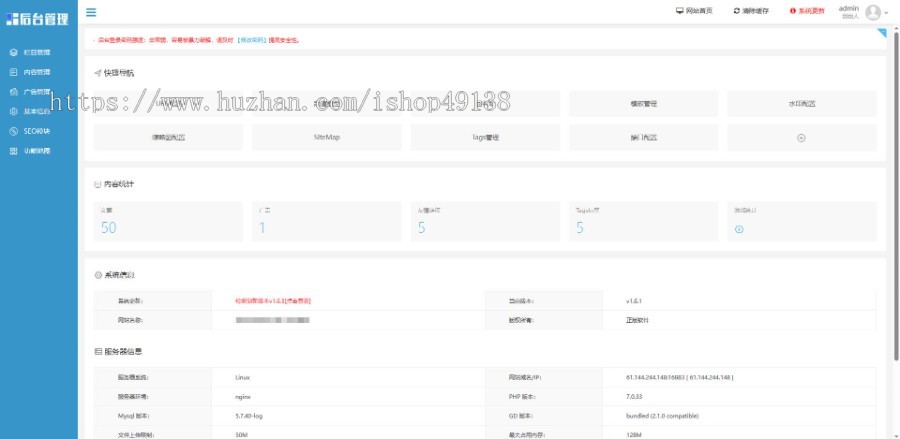Click the admin username text
900x439 pixels.
[849, 8]
